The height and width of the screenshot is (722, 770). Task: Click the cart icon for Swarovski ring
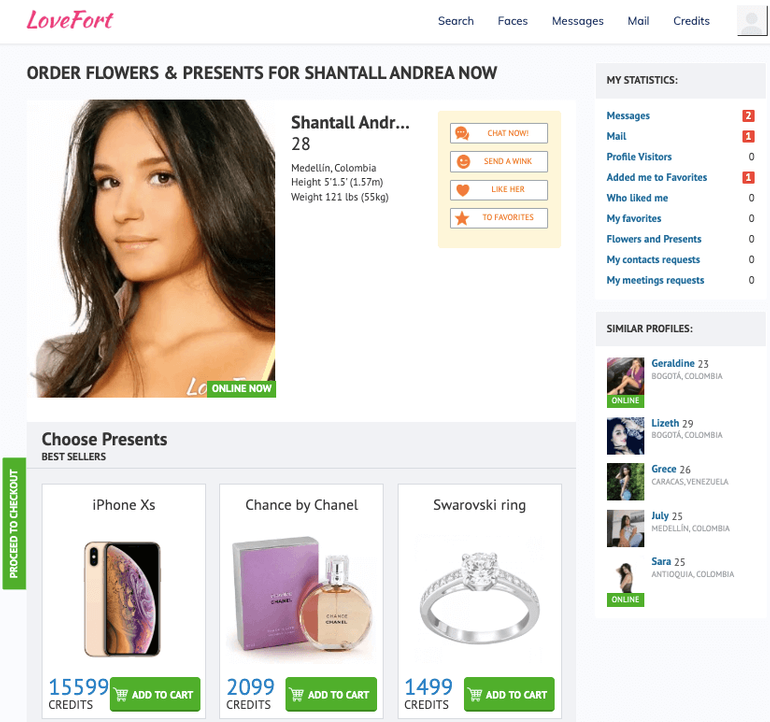point(475,694)
